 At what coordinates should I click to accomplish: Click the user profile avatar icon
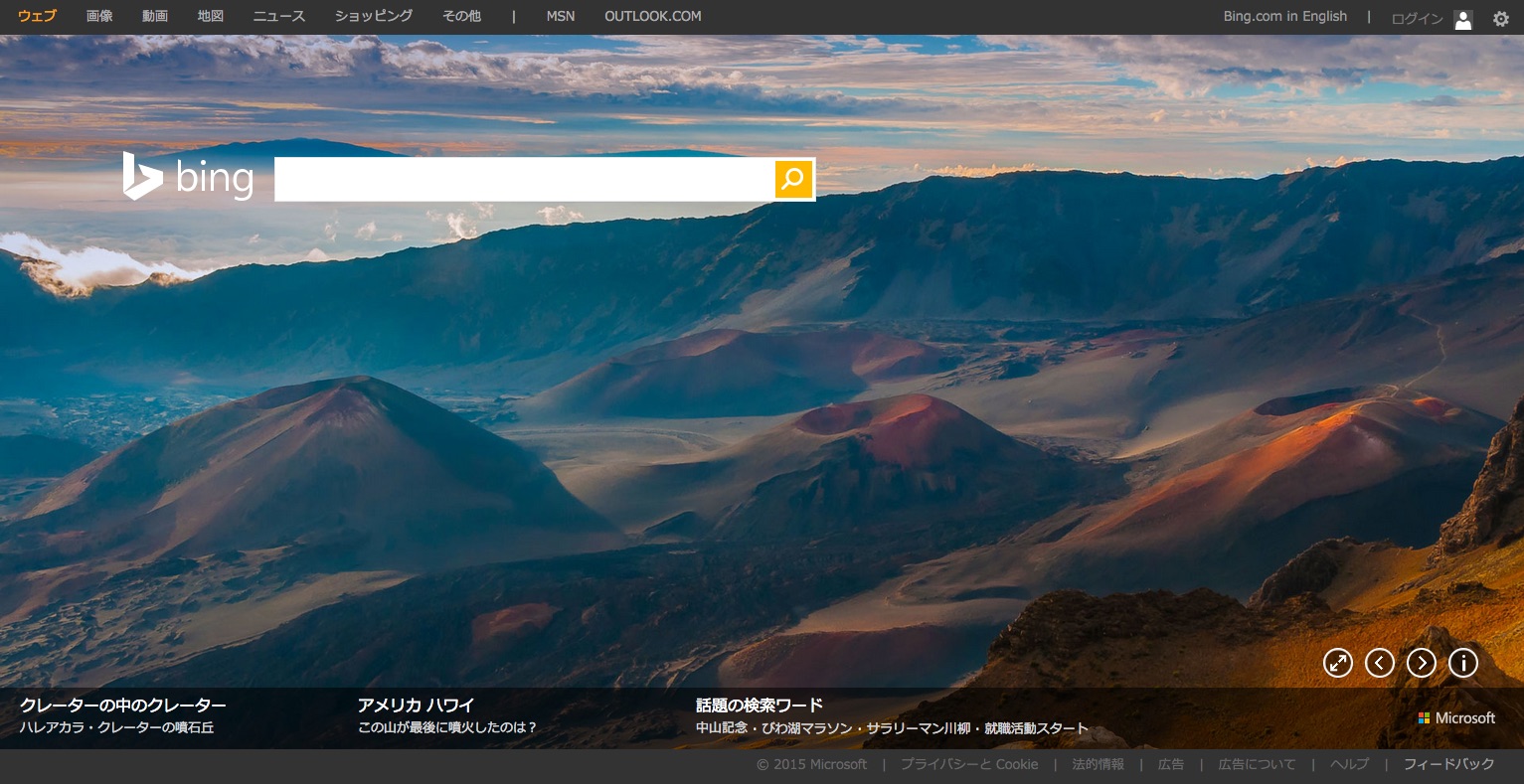(x=1462, y=19)
